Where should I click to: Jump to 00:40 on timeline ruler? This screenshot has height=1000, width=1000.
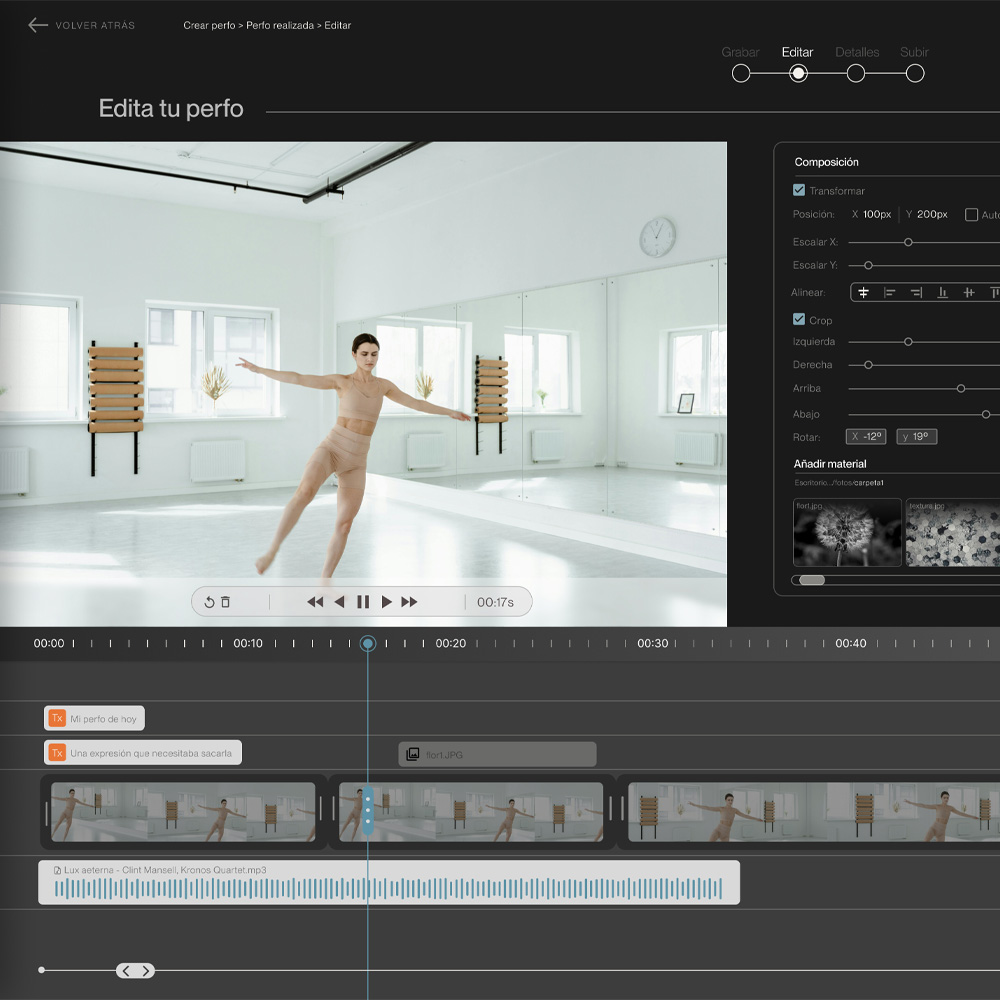click(851, 643)
